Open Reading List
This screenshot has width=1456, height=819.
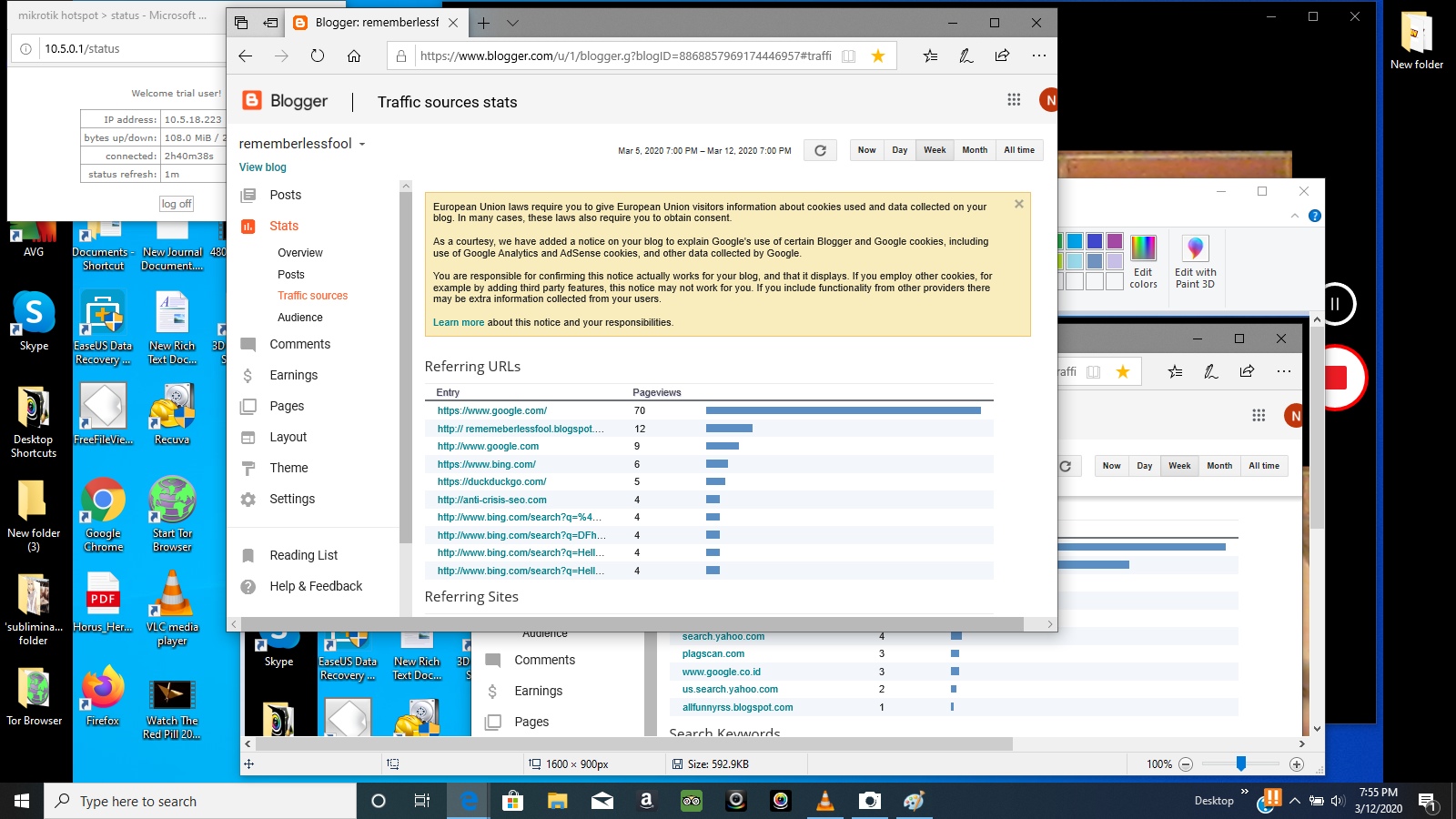coord(303,555)
